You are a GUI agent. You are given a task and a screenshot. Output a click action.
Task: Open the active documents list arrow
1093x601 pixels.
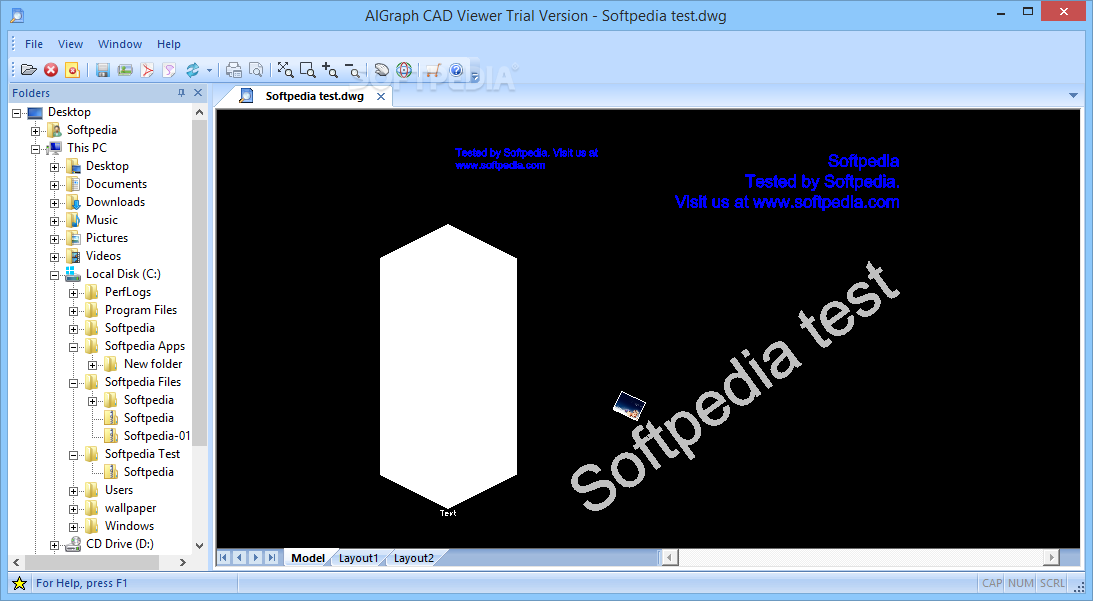click(x=1073, y=96)
